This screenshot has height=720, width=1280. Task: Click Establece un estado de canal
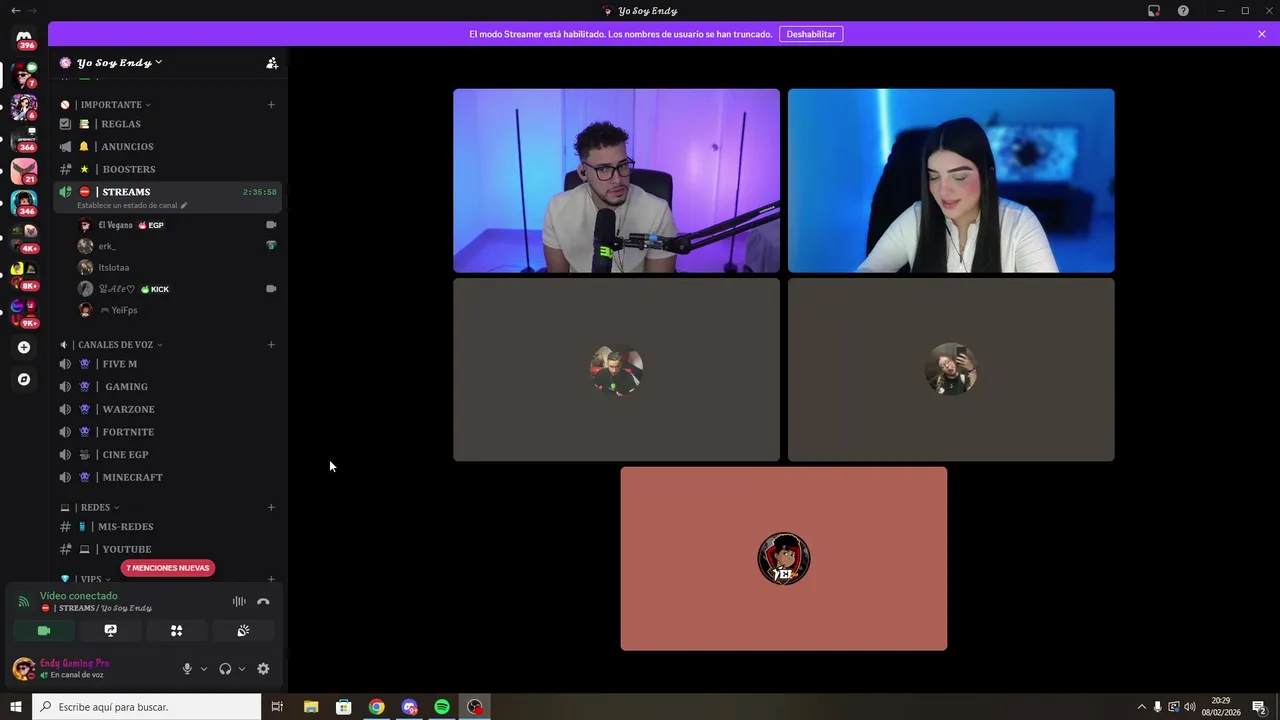[132, 205]
